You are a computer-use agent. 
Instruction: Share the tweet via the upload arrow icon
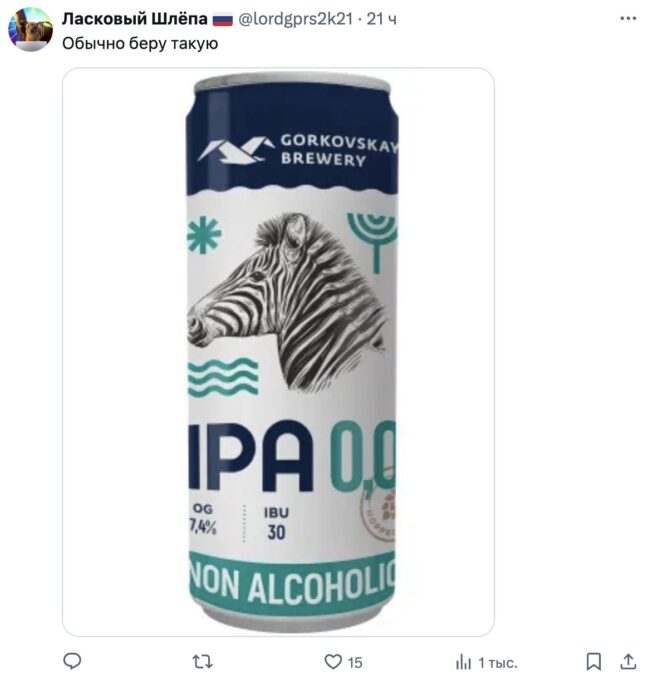click(x=628, y=661)
